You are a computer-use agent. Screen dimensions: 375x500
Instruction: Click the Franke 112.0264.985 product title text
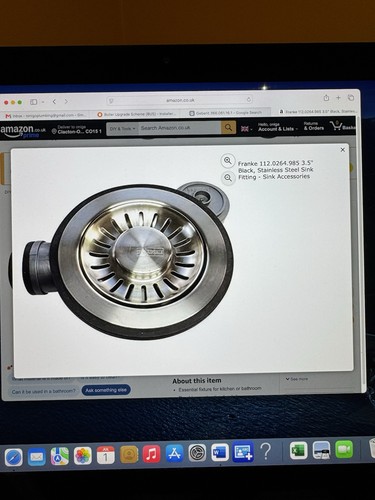(x=276, y=170)
